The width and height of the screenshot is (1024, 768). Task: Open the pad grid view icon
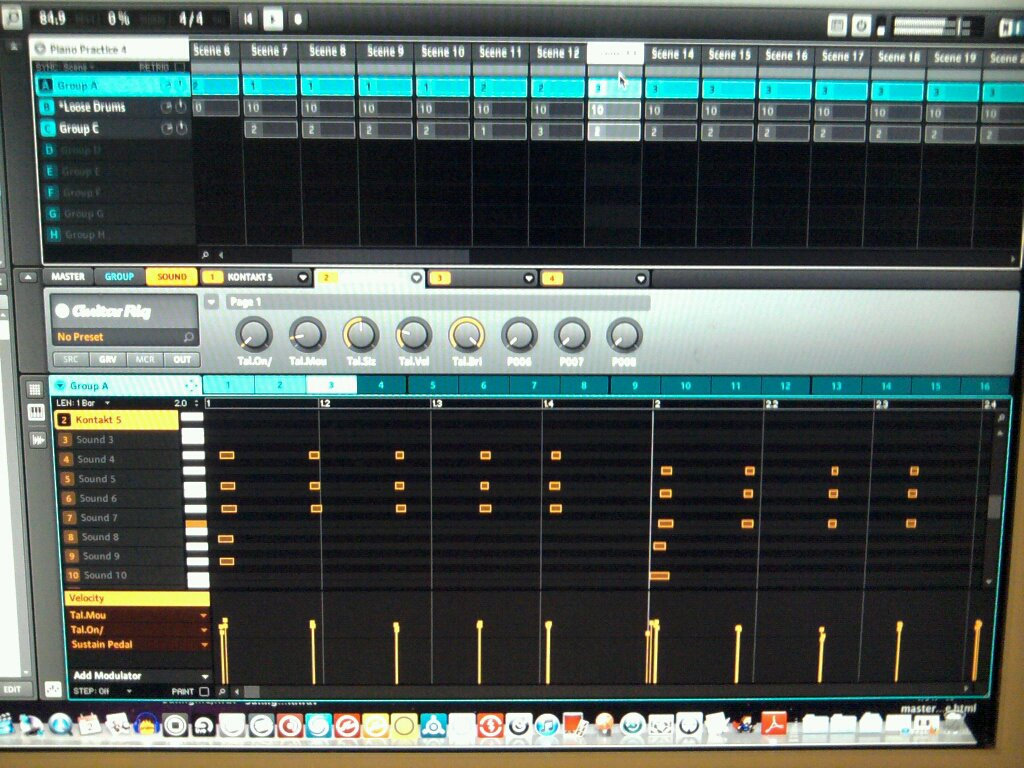35,389
